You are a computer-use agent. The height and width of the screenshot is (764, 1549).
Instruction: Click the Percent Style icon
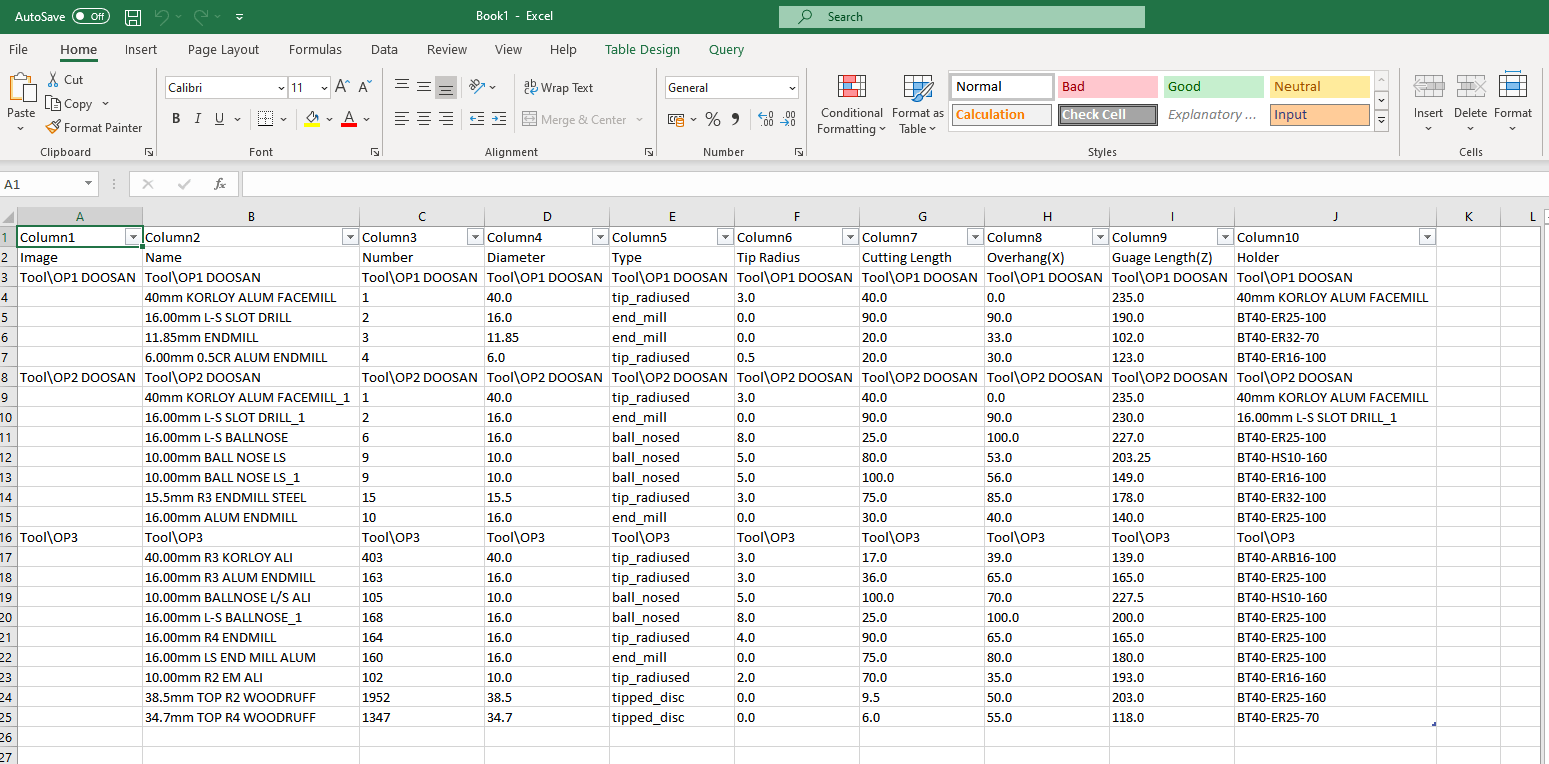[x=712, y=118]
